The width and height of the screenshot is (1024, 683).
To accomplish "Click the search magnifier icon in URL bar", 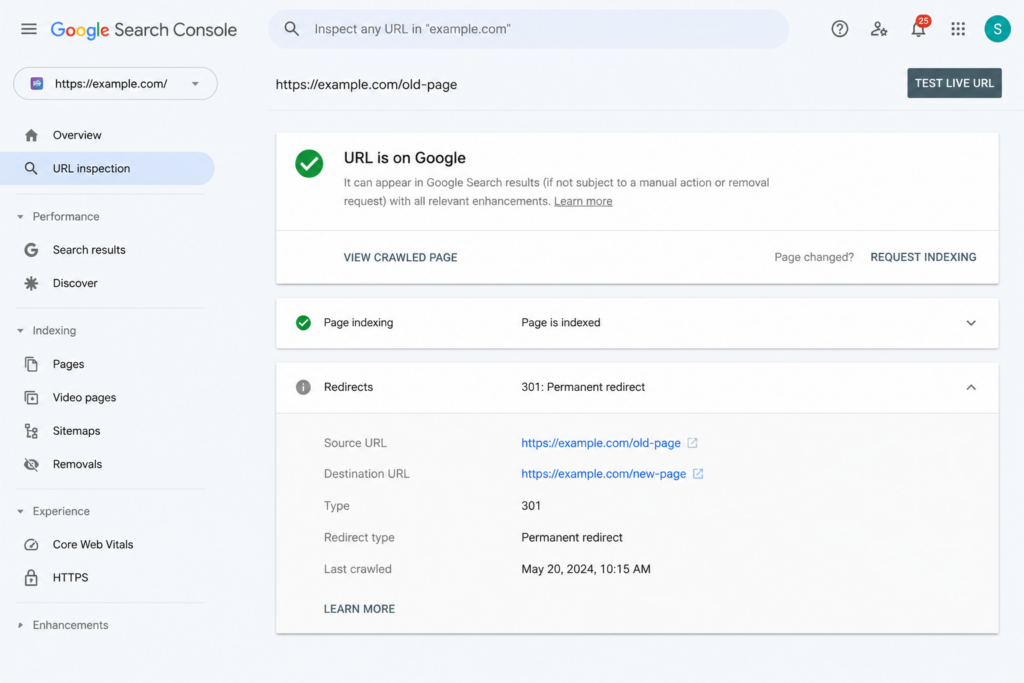I will point(291,29).
